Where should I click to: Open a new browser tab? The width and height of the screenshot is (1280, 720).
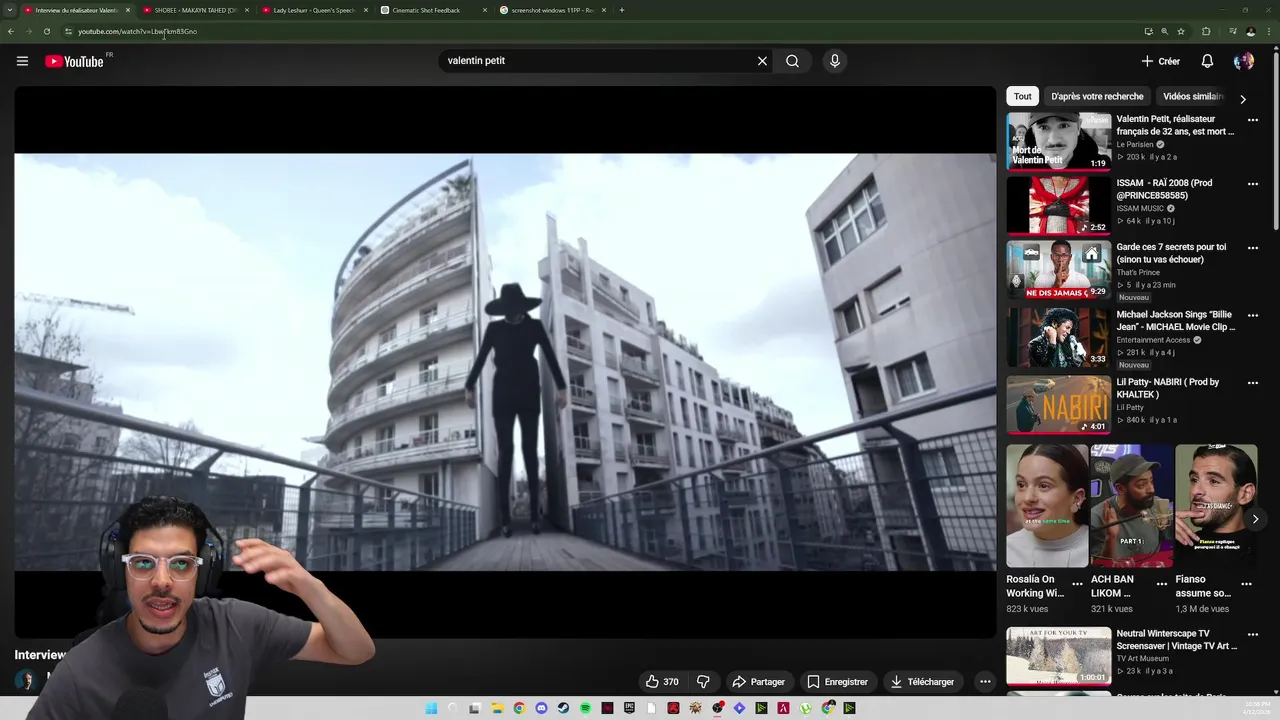[622, 10]
